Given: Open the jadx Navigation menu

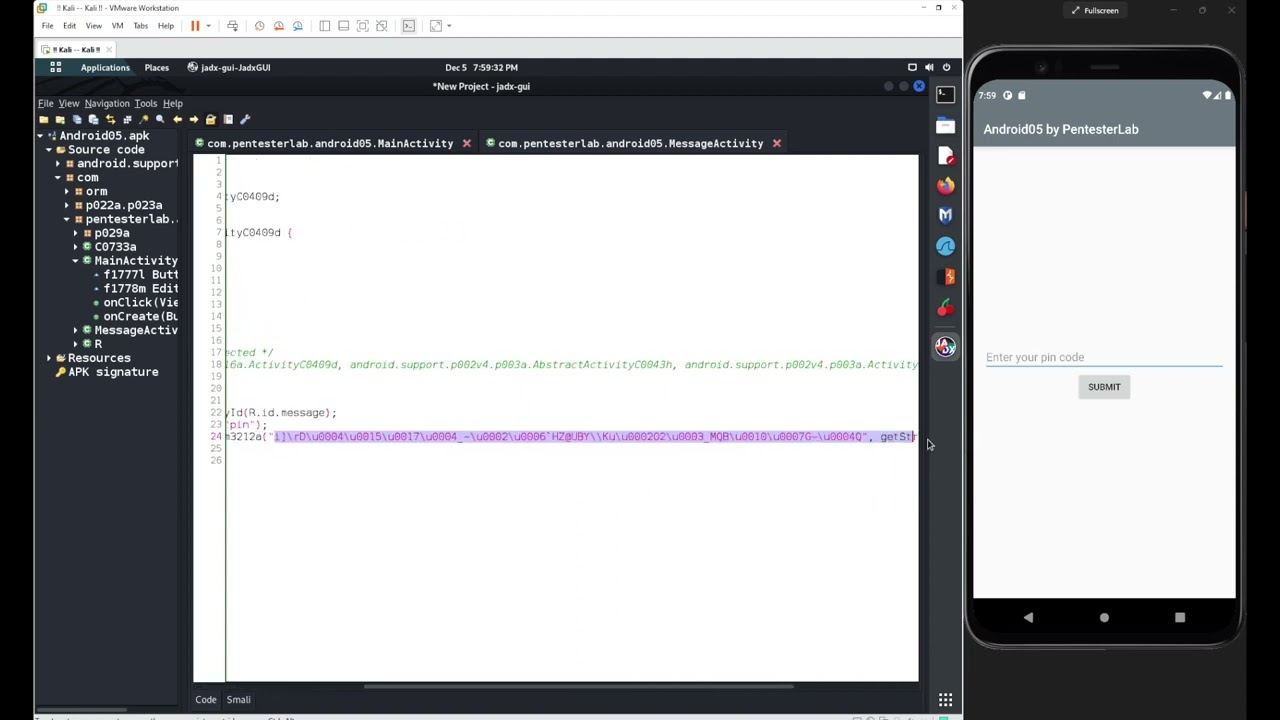Looking at the screenshot, I should (107, 103).
